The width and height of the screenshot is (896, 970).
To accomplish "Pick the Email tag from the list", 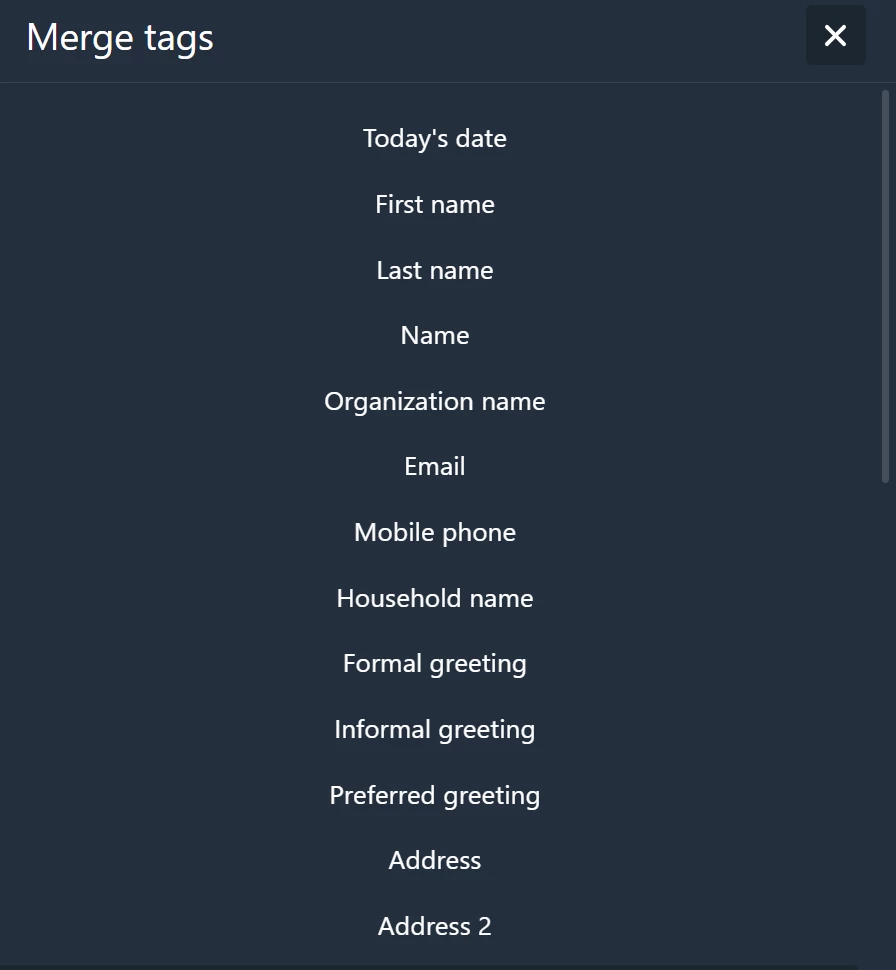I will pos(435,466).
